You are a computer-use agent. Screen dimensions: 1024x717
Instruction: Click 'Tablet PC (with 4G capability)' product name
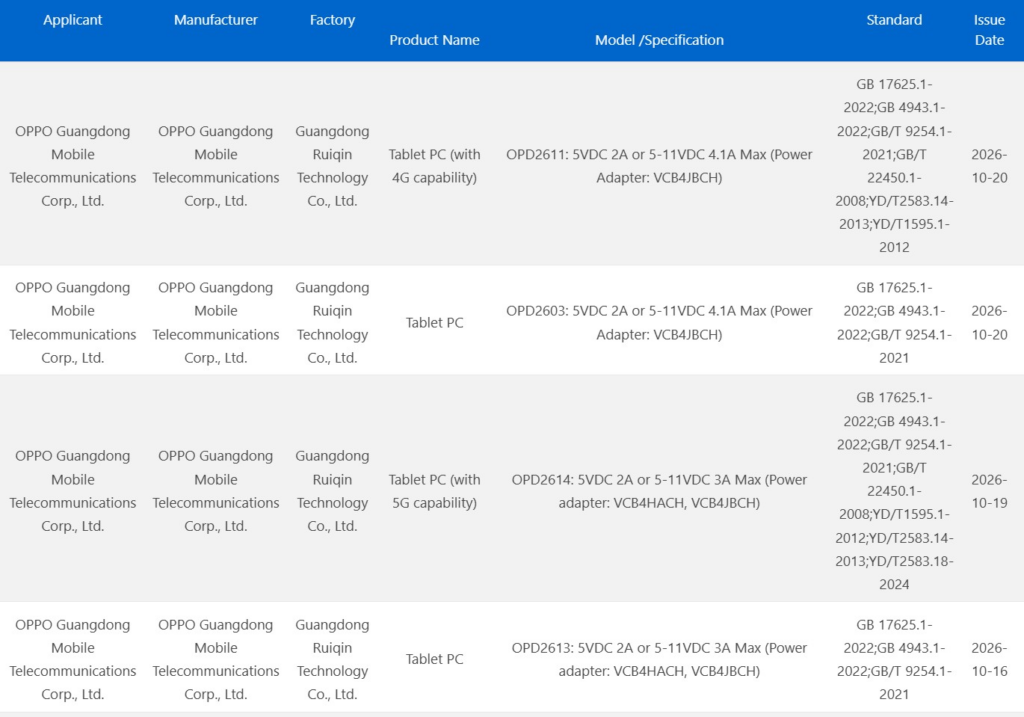coord(434,166)
